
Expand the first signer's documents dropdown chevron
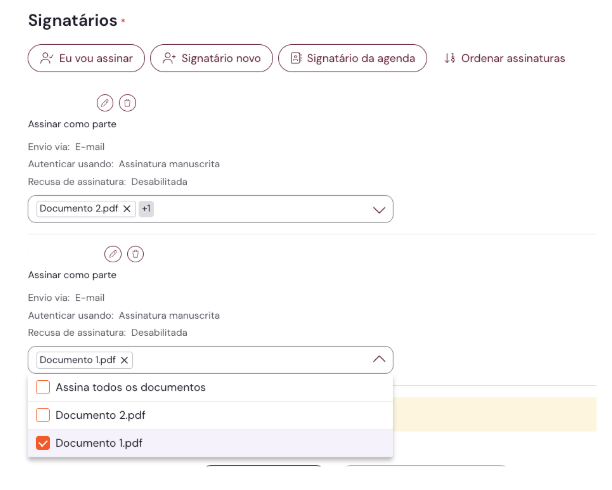379,209
